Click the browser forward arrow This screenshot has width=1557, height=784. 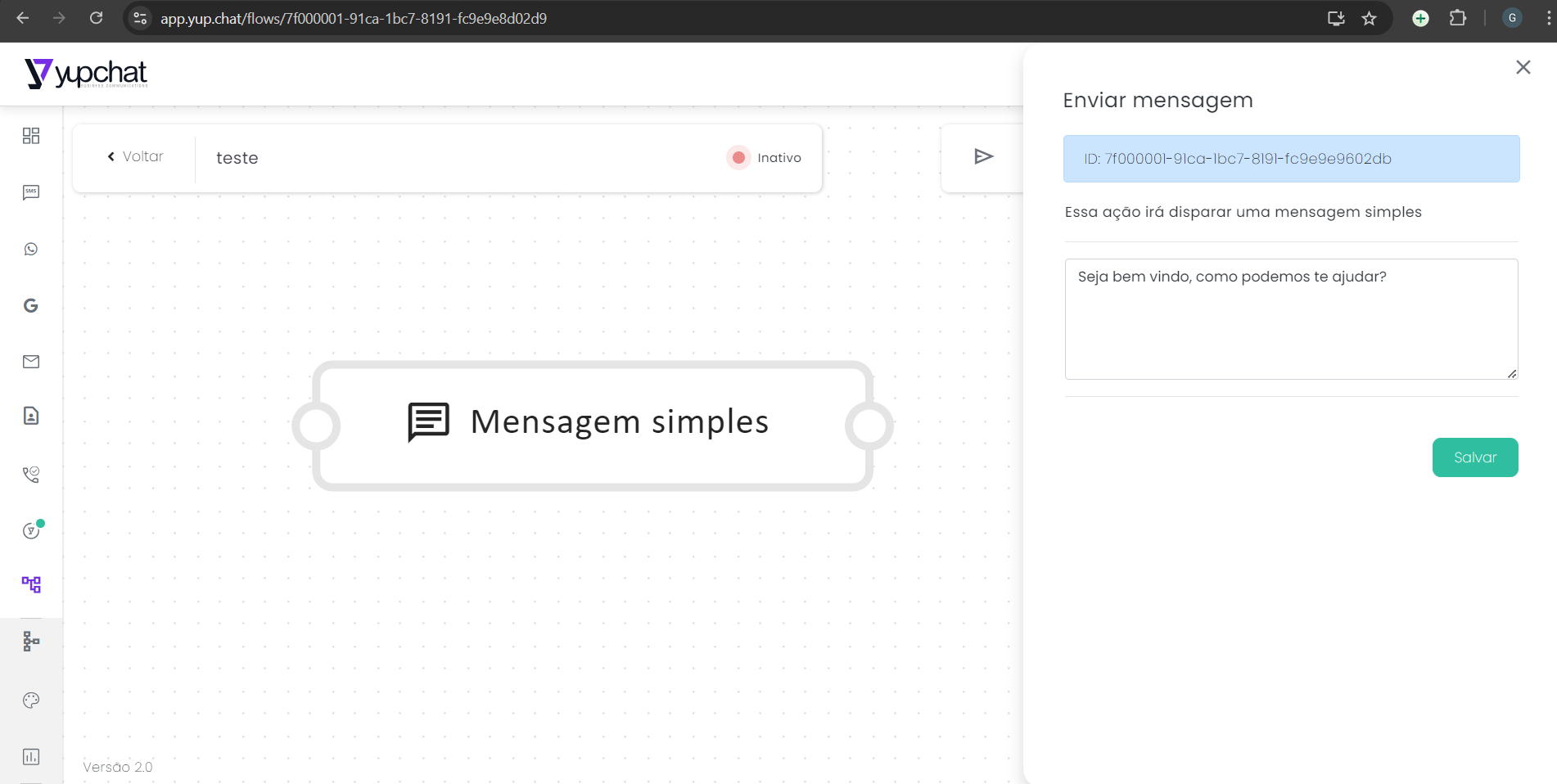[59, 18]
